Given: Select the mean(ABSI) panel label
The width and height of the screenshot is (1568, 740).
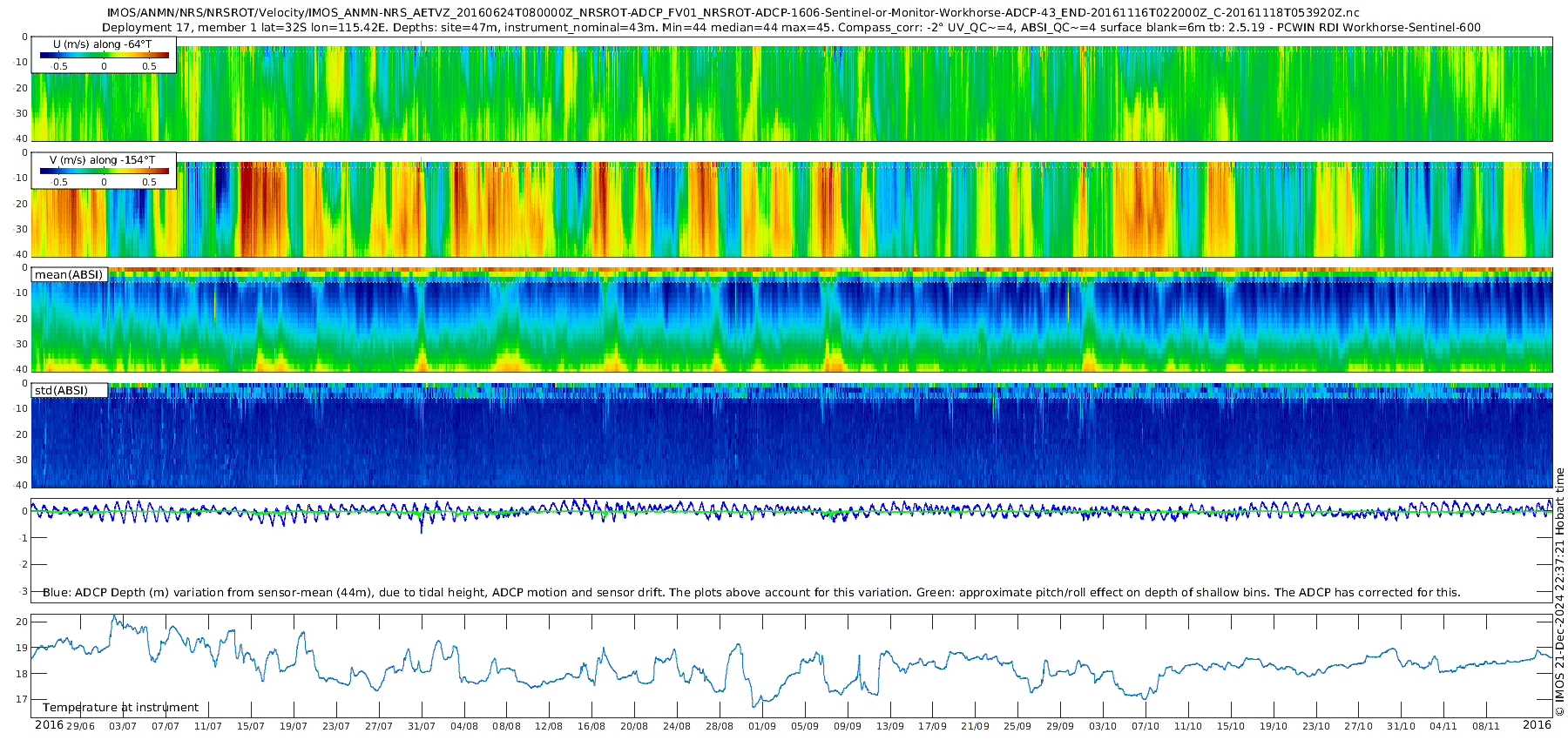Looking at the screenshot, I should click(69, 275).
